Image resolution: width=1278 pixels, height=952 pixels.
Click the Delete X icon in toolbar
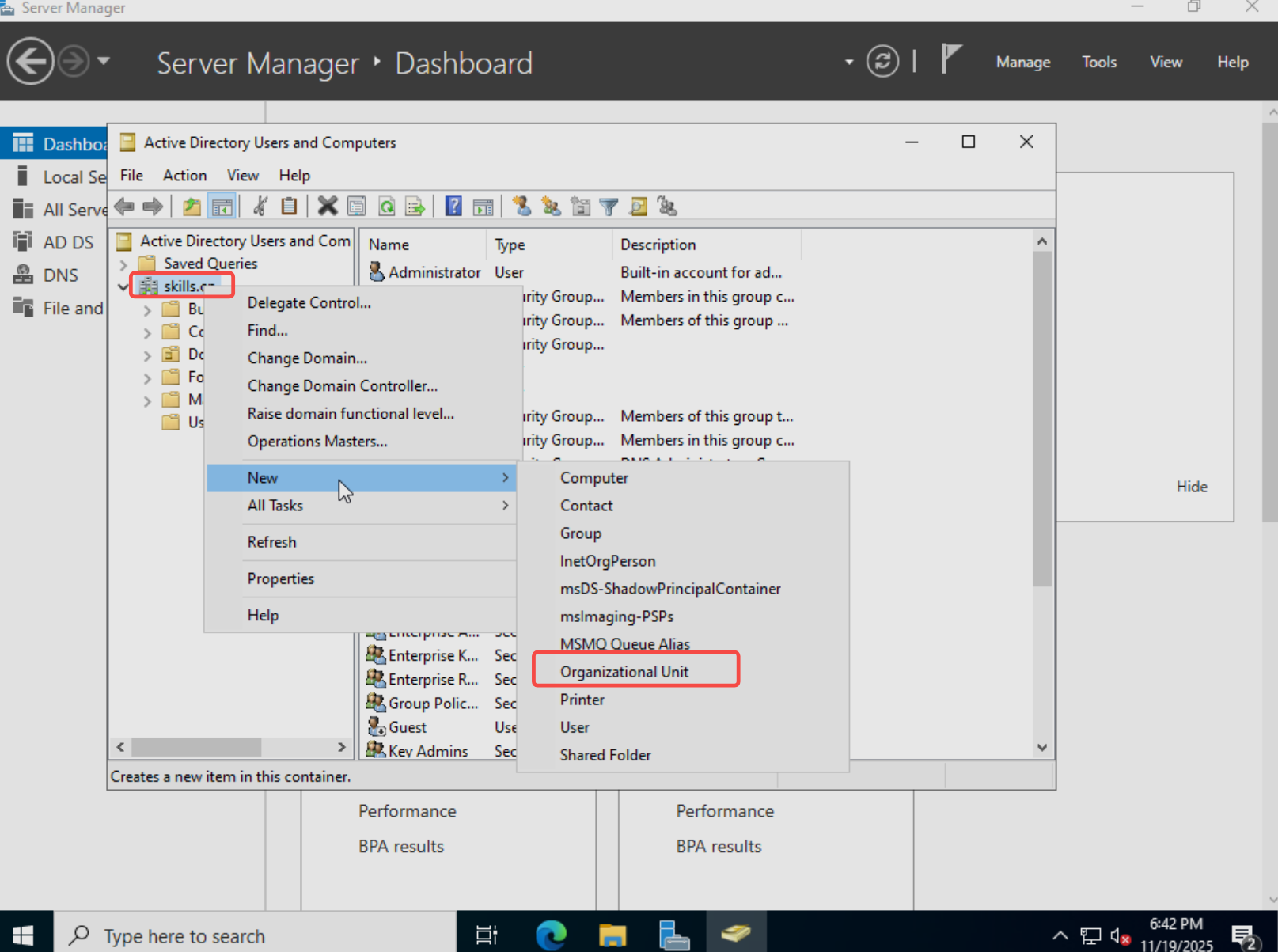click(x=327, y=207)
